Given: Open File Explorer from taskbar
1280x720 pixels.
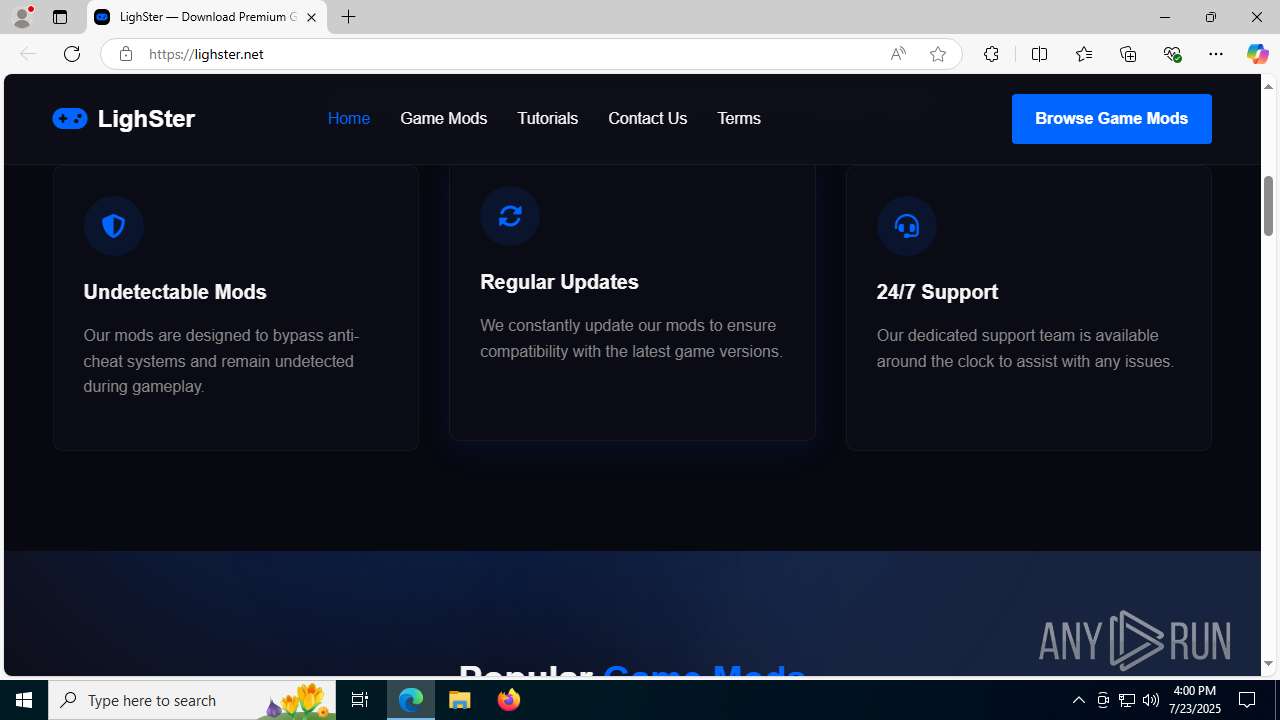Looking at the screenshot, I should coord(460,700).
